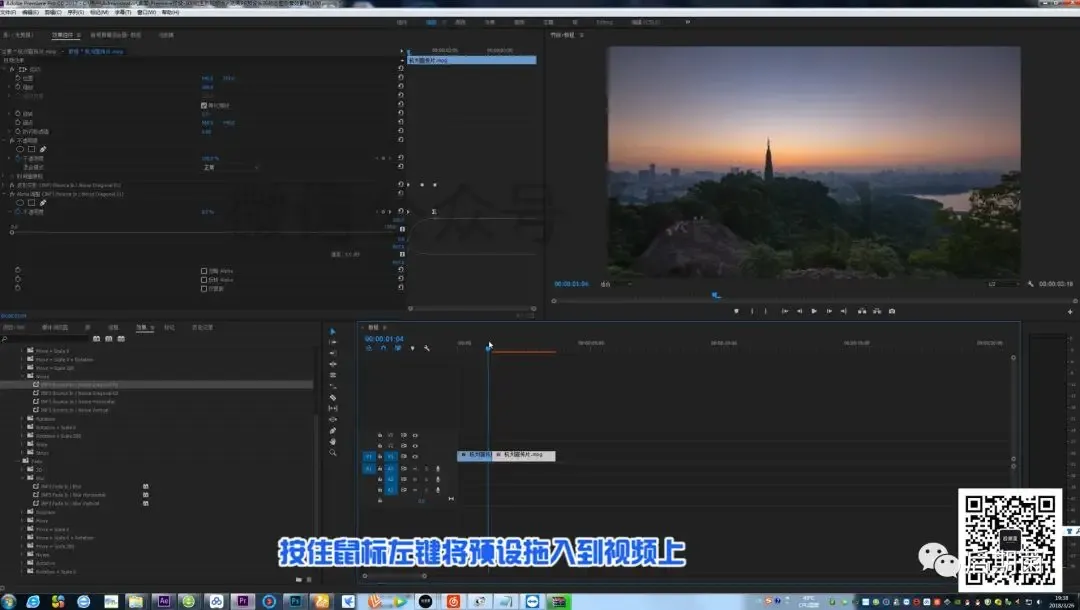Screen dimensions: 1080x610
Task: Toggle the uniform scale checkbox in Effect Controls
Action: tap(204, 105)
